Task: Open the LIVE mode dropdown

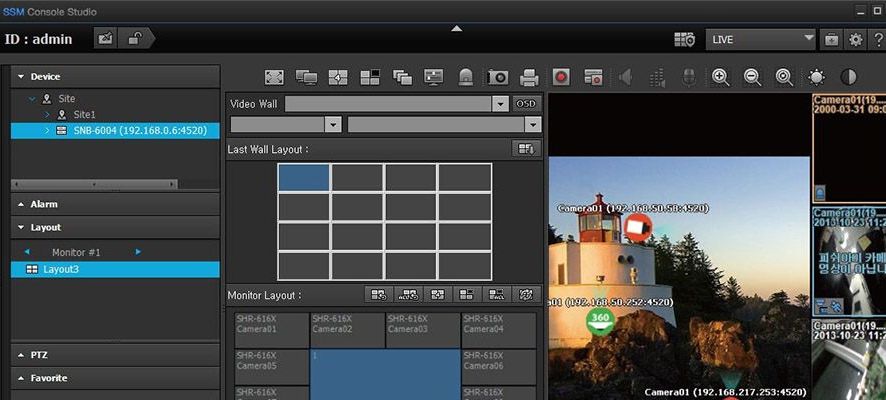Action: coord(761,40)
